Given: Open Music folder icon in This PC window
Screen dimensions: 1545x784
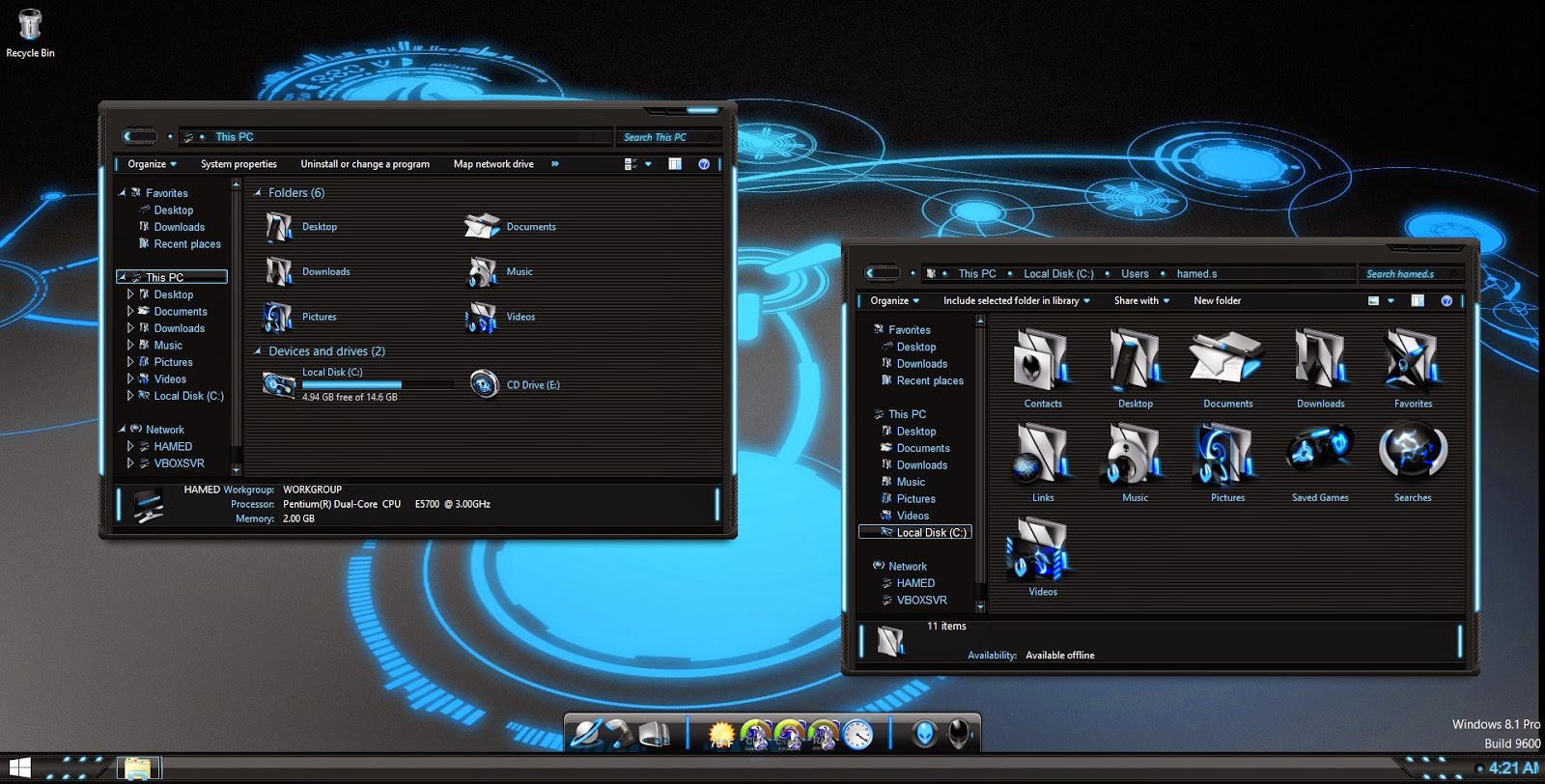Looking at the screenshot, I should (483, 271).
